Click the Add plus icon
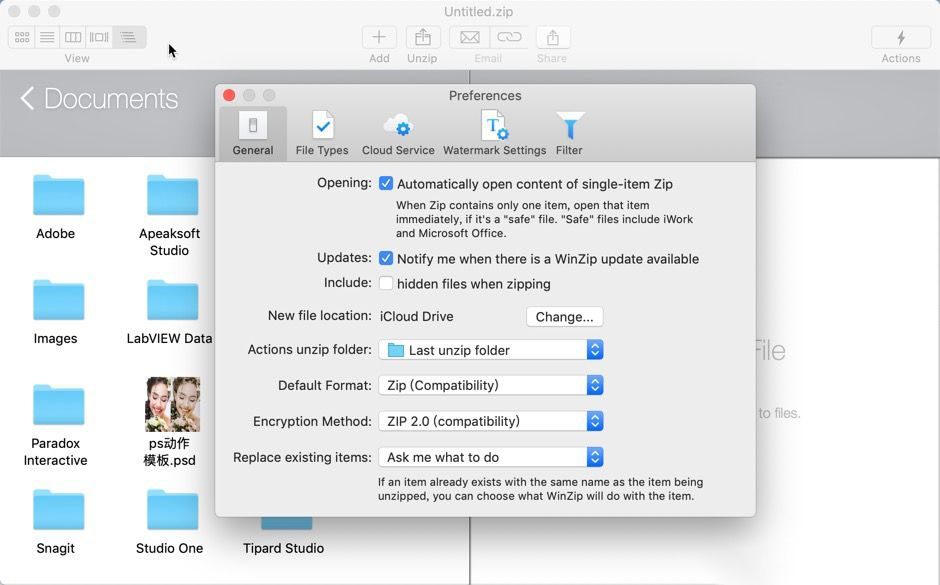This screenshot has height=585, width=940. coord(379,37)
